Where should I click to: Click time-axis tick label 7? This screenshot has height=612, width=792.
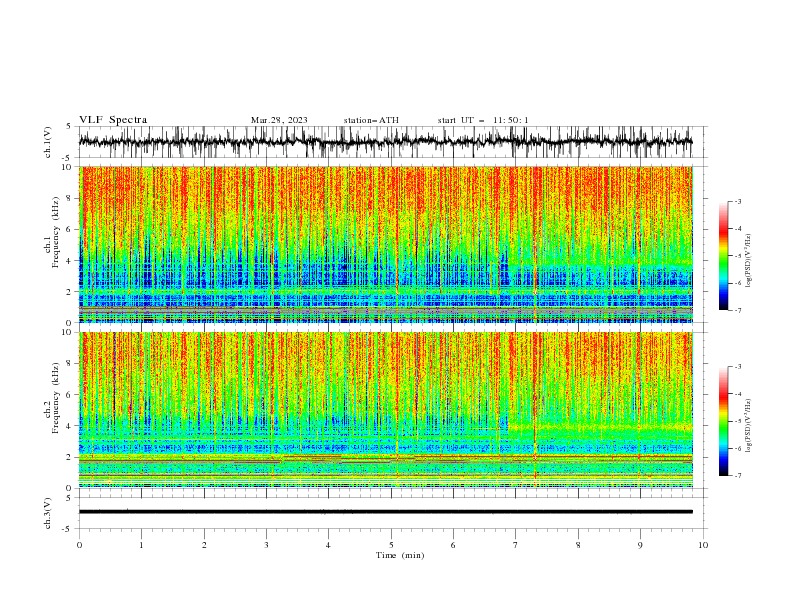tap(515, 545)
